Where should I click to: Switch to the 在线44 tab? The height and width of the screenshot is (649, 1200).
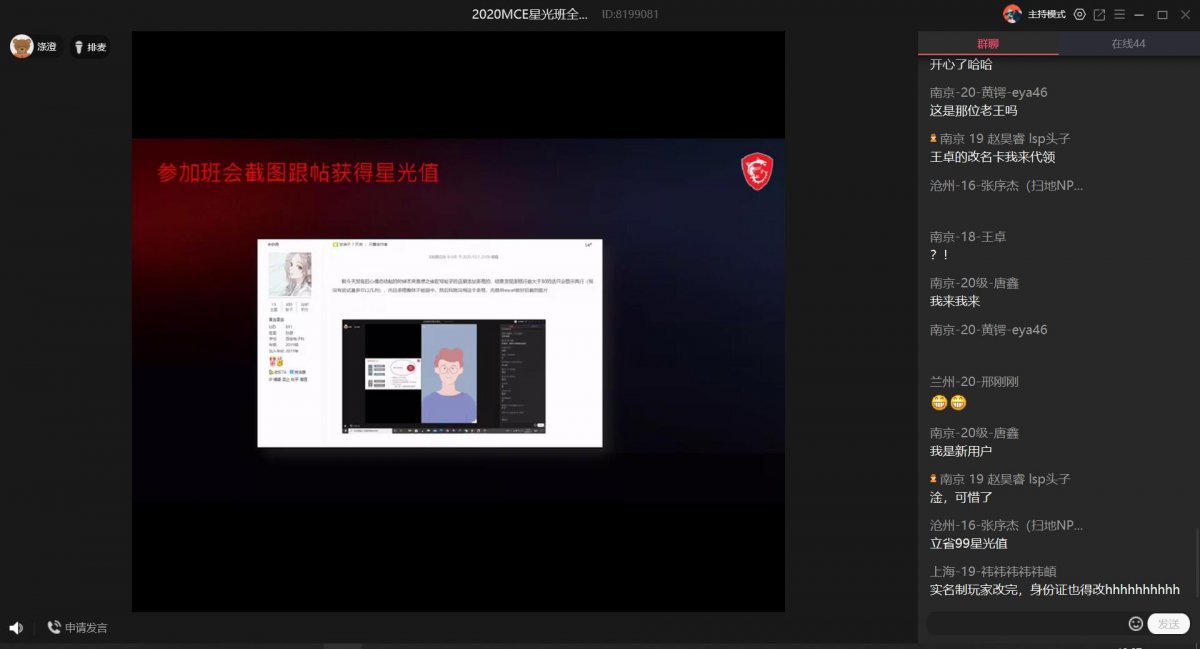pos(1128,44)
